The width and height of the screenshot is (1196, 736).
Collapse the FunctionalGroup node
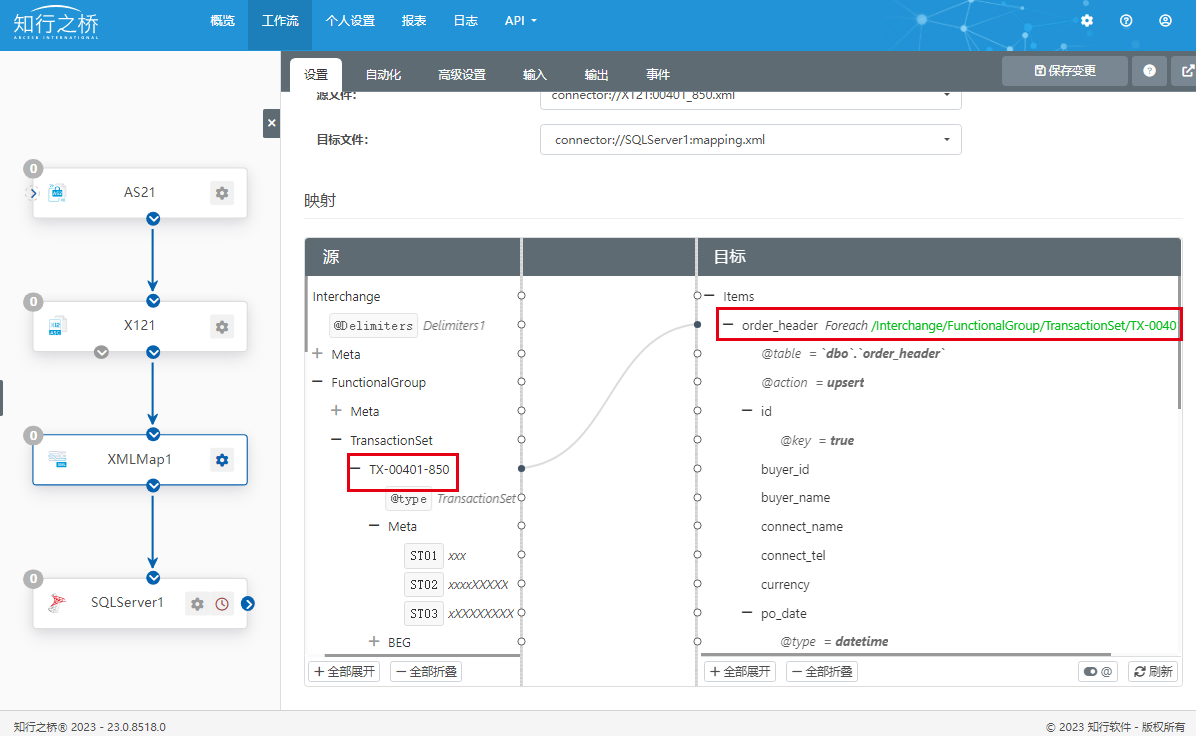(x=318, y=382)
